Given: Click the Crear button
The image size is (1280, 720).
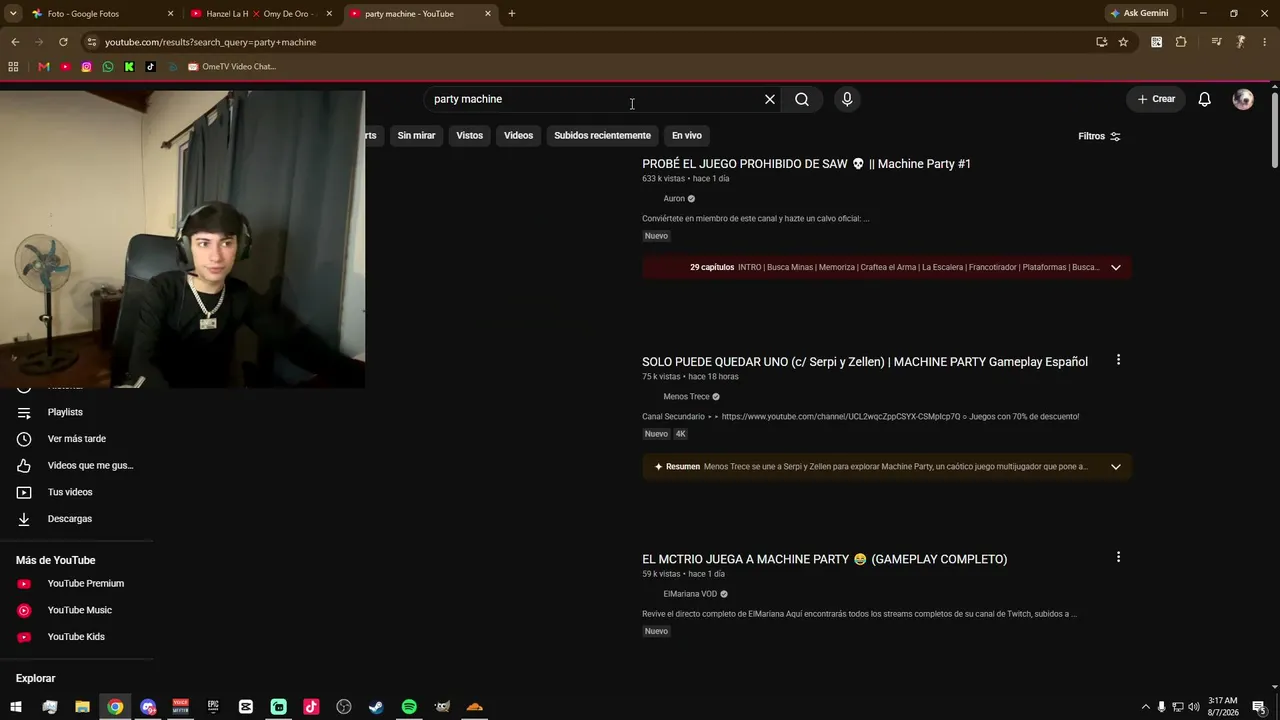Looking at the screenshot, I should pos(1156,99).
